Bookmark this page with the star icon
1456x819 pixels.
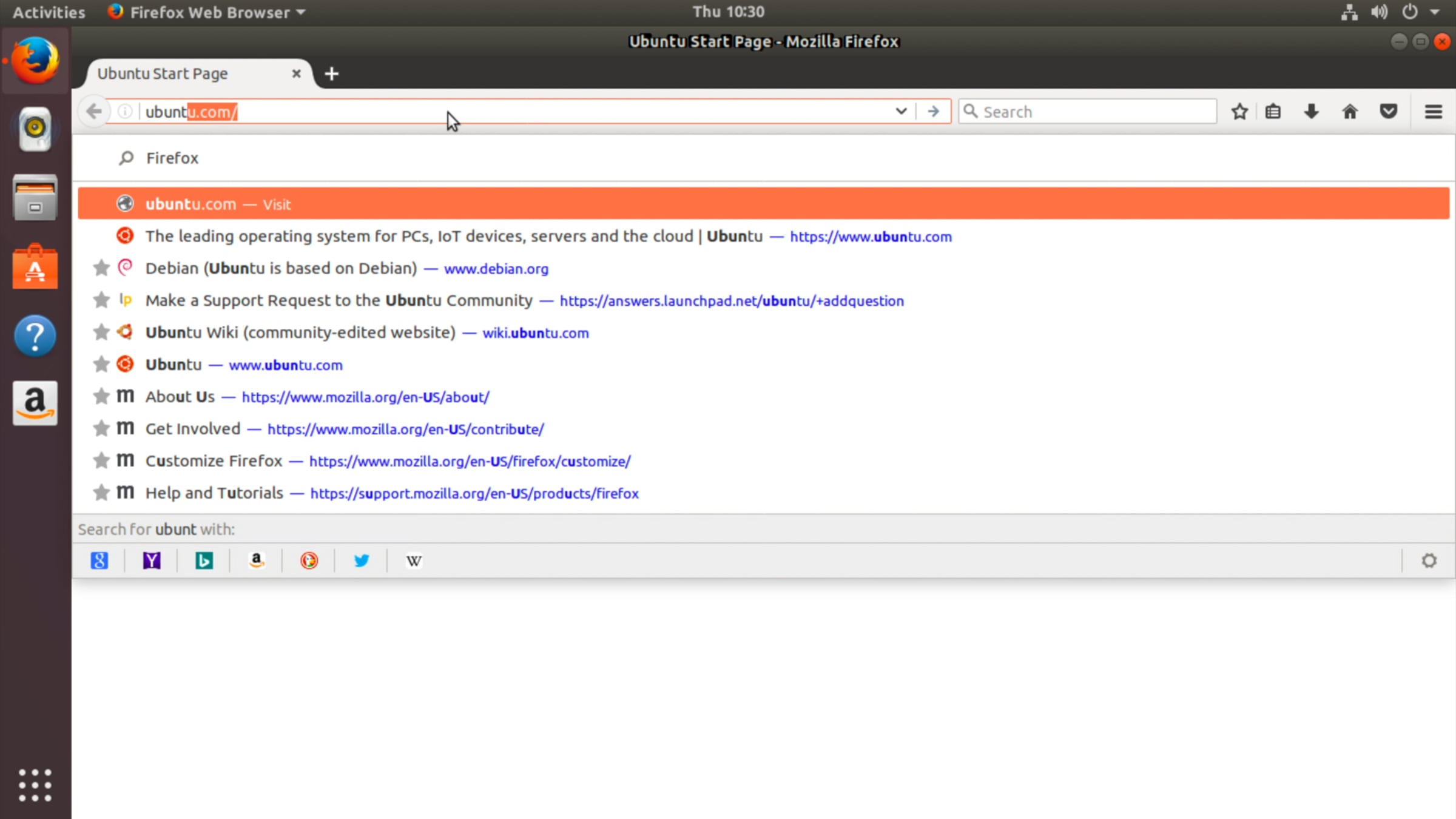pos(1239,112)
